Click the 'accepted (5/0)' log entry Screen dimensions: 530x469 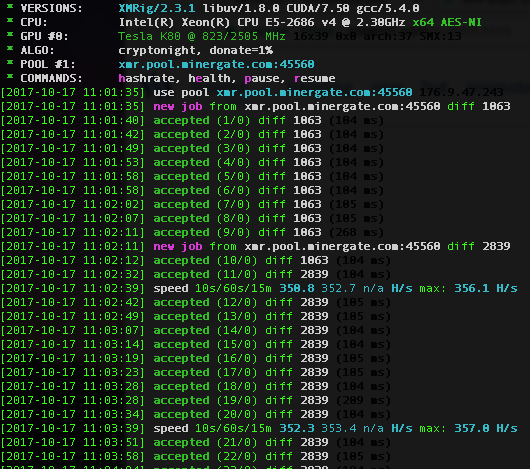(192, 176)
